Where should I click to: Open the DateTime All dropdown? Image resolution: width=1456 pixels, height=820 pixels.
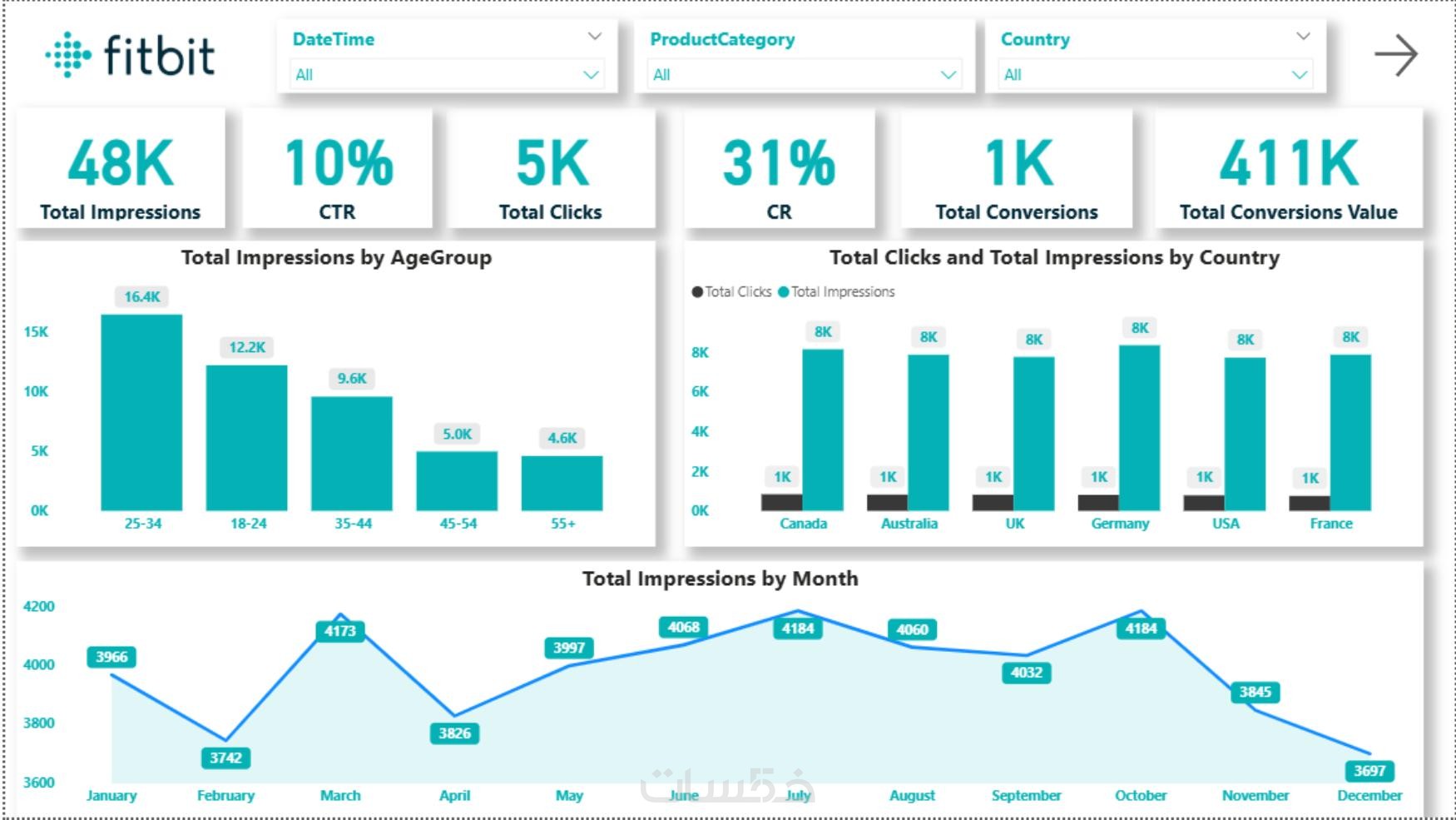coord(447,74)
